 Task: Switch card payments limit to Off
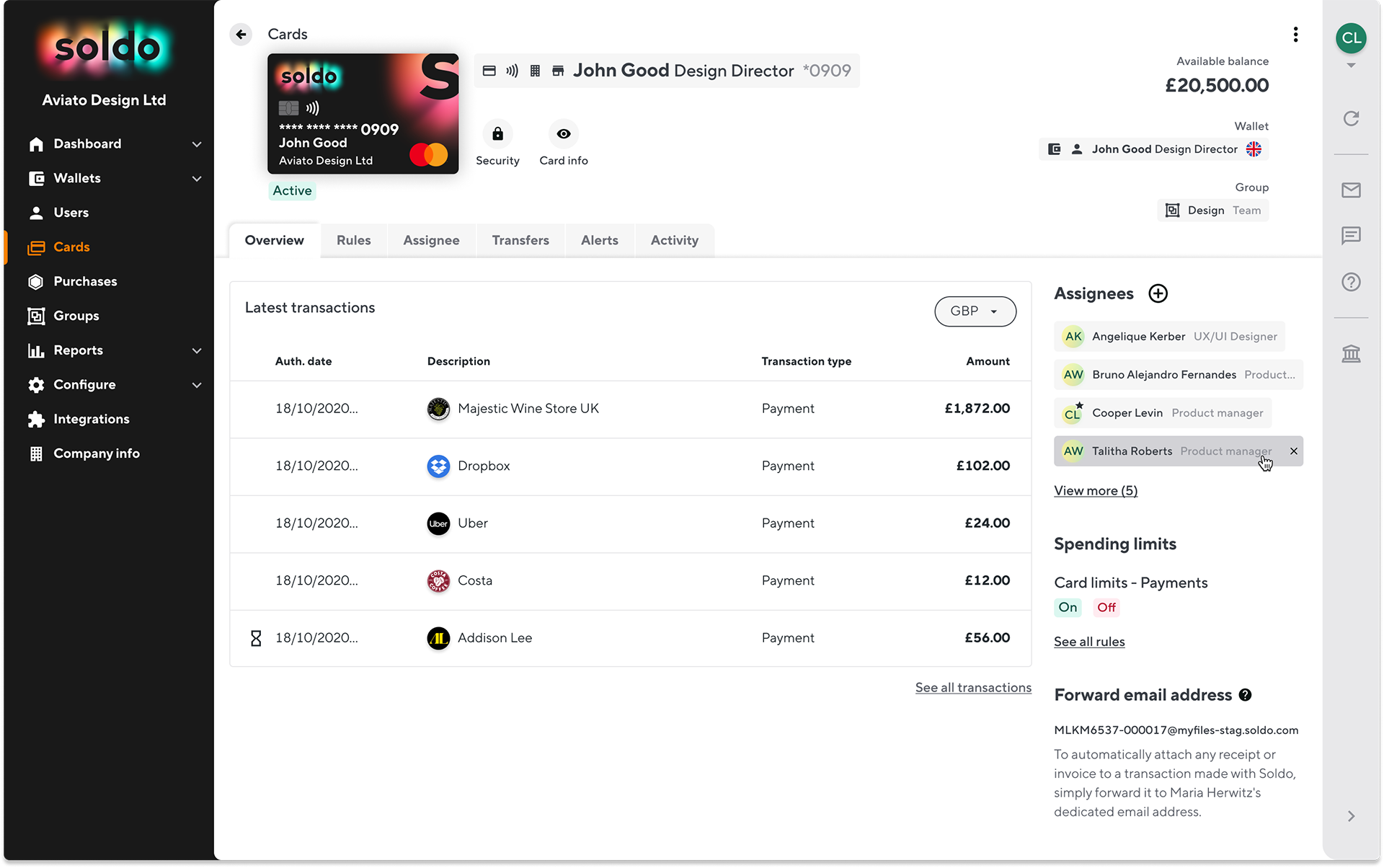click(1106, 607)
